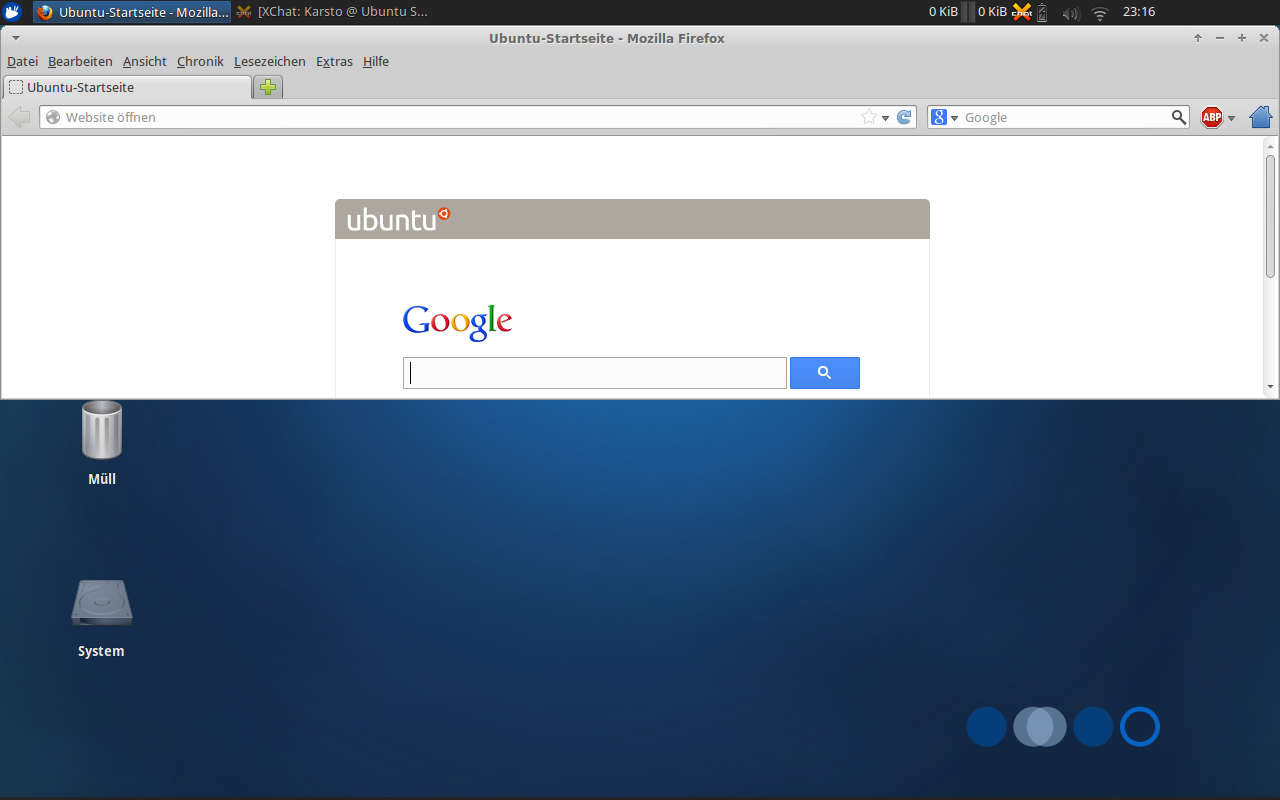
Task: Click the globe site identity icon
Action: click(53, 117)
